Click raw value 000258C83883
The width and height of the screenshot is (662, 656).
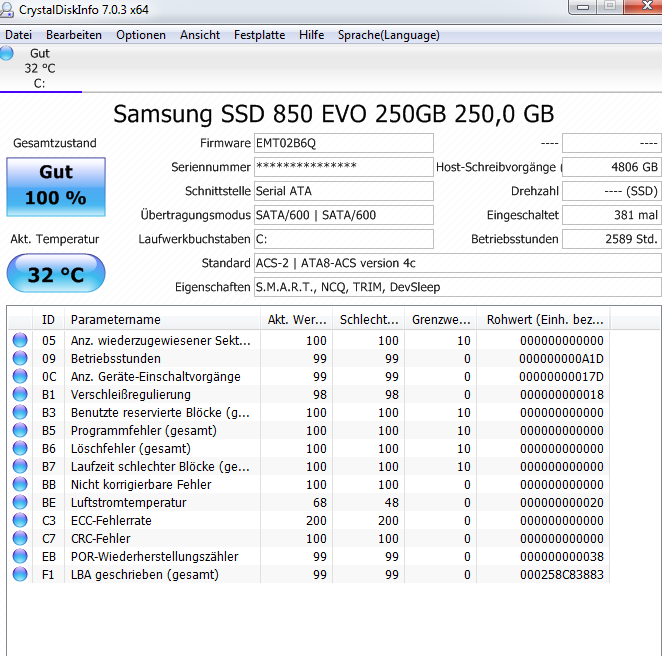pyautogui.click(x=562, y=575)
